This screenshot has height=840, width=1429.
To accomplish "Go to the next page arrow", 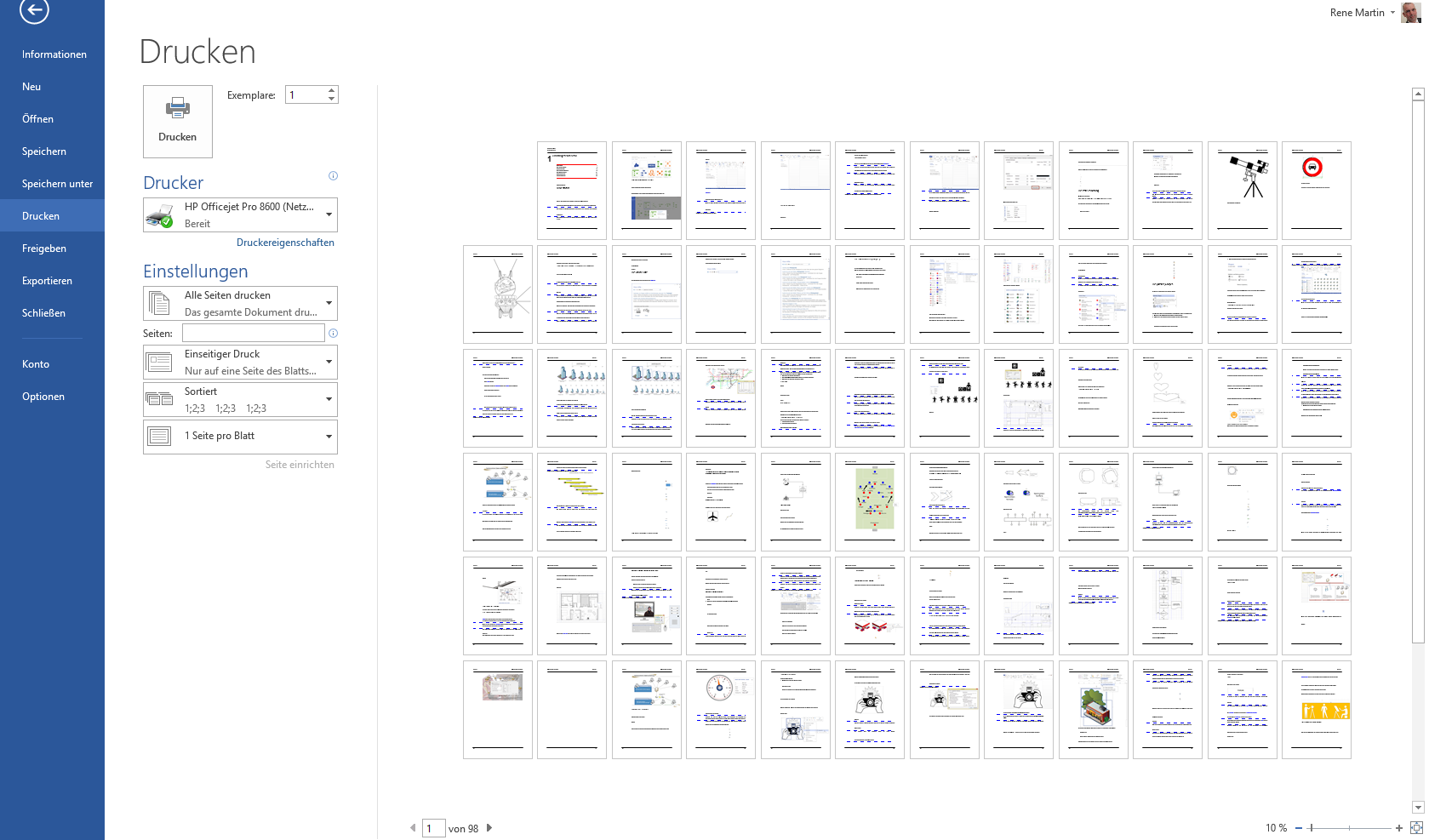I will 489,828.
